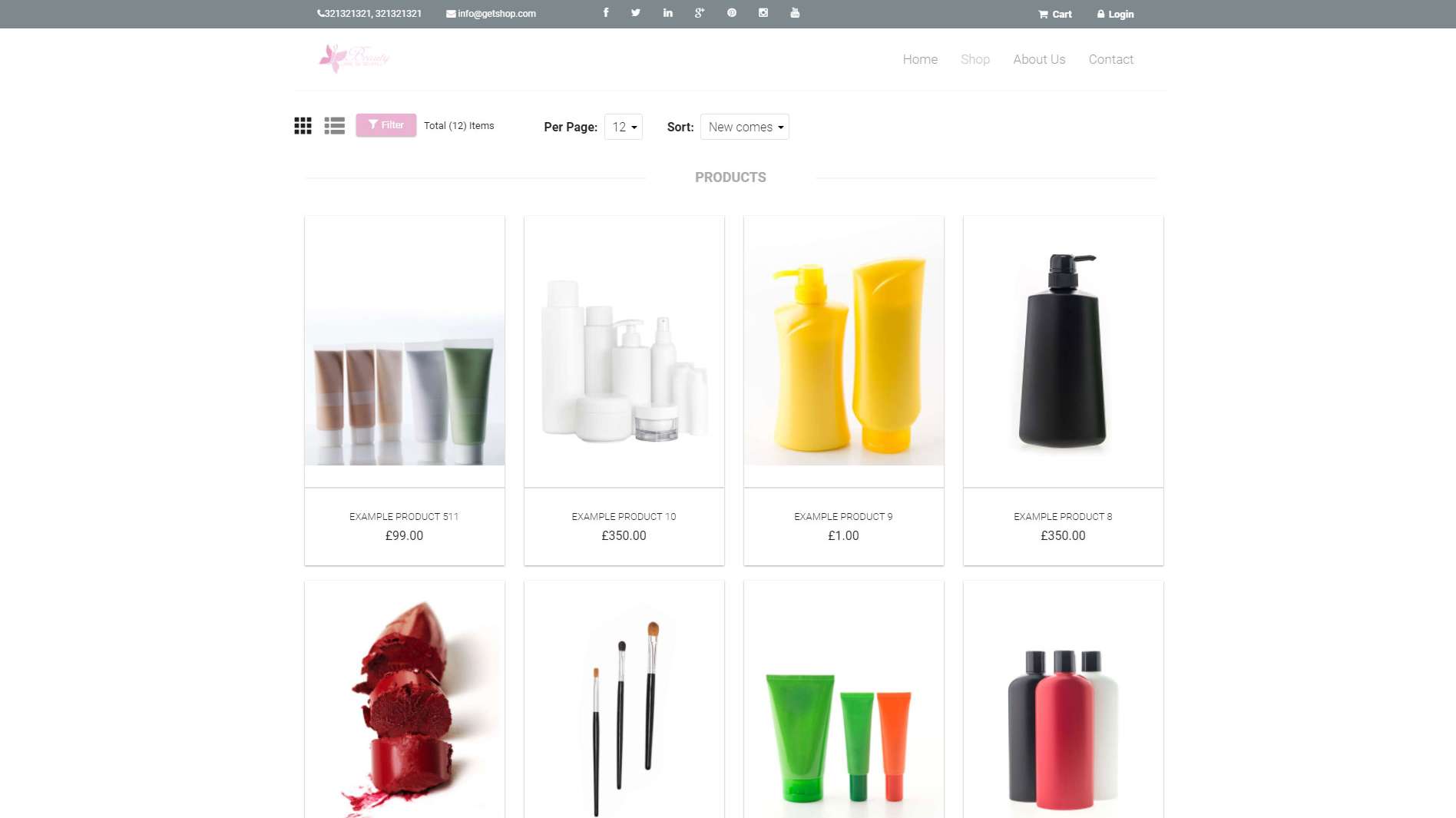The image size is (1456, 818).
Task: Open the About Us page
Action: [1039, 59]
